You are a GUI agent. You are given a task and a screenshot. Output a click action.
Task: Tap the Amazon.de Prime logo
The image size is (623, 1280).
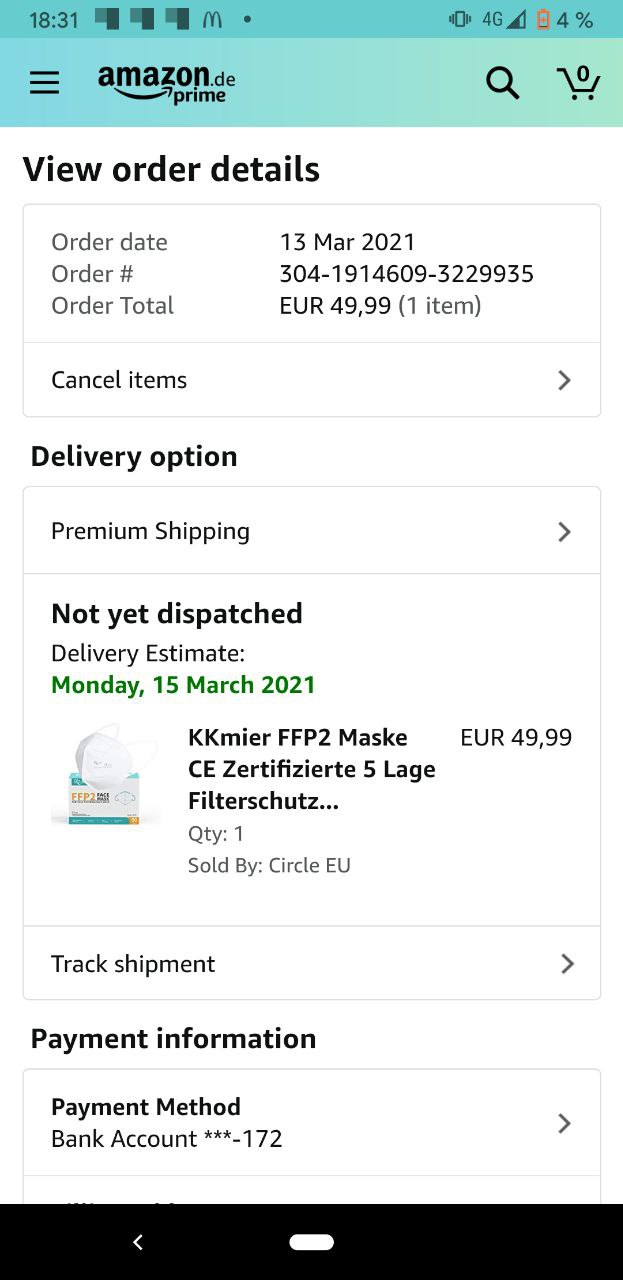coord(166,83)
